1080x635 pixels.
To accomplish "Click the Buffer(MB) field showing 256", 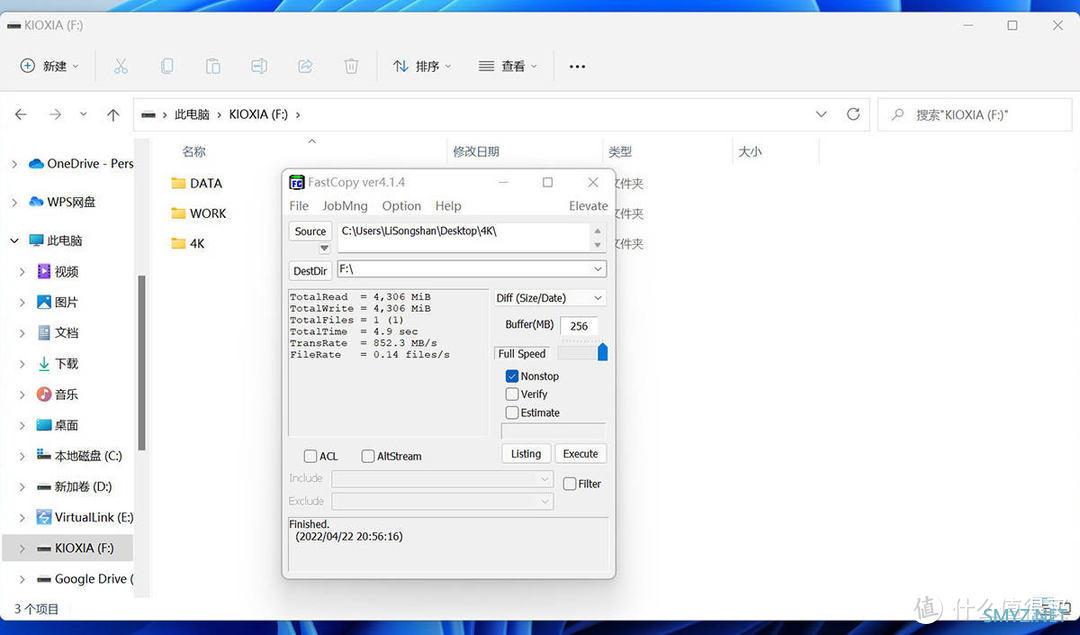I will click(x=579, y=326).
